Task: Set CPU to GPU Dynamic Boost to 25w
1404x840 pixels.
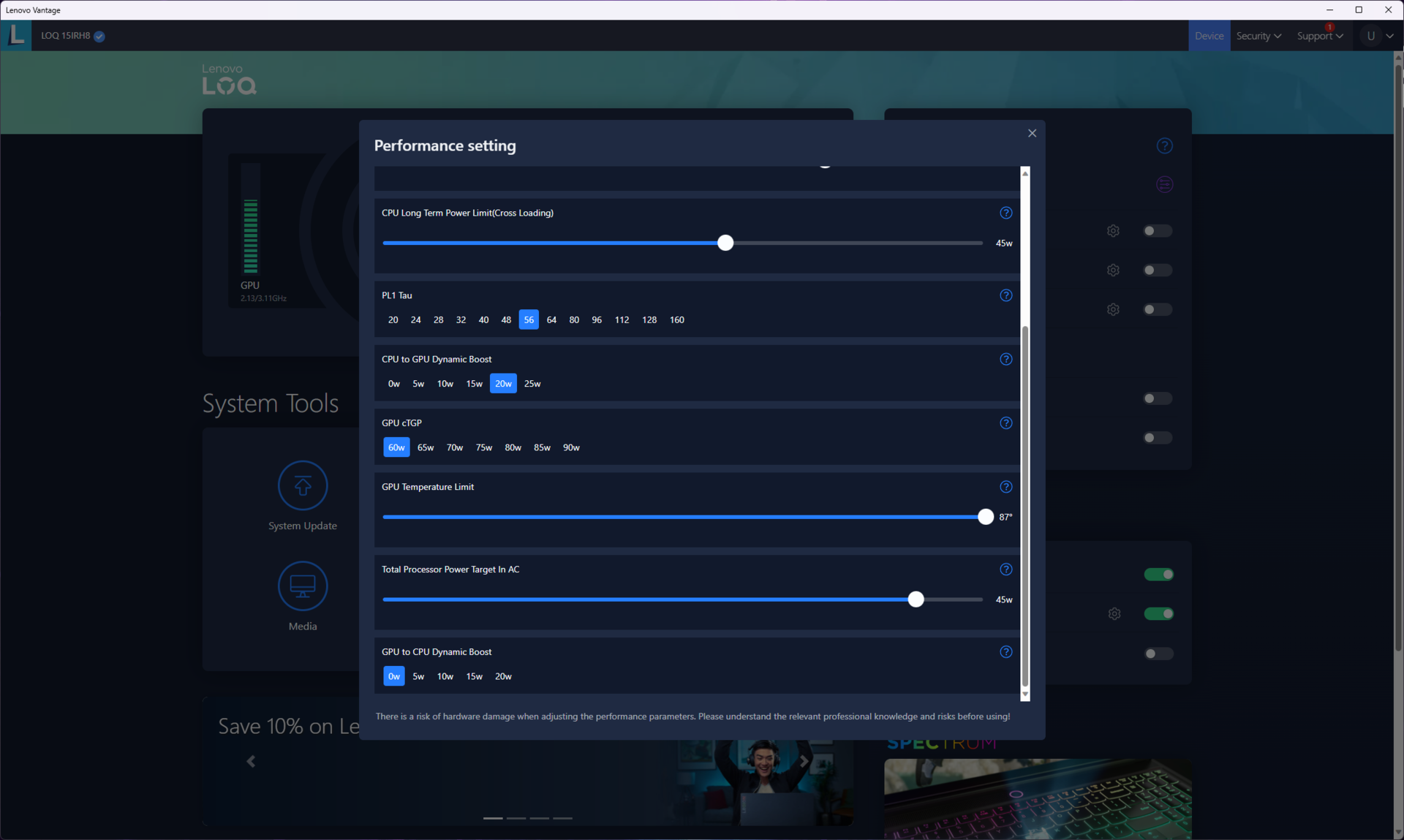Action: point(532,384)
